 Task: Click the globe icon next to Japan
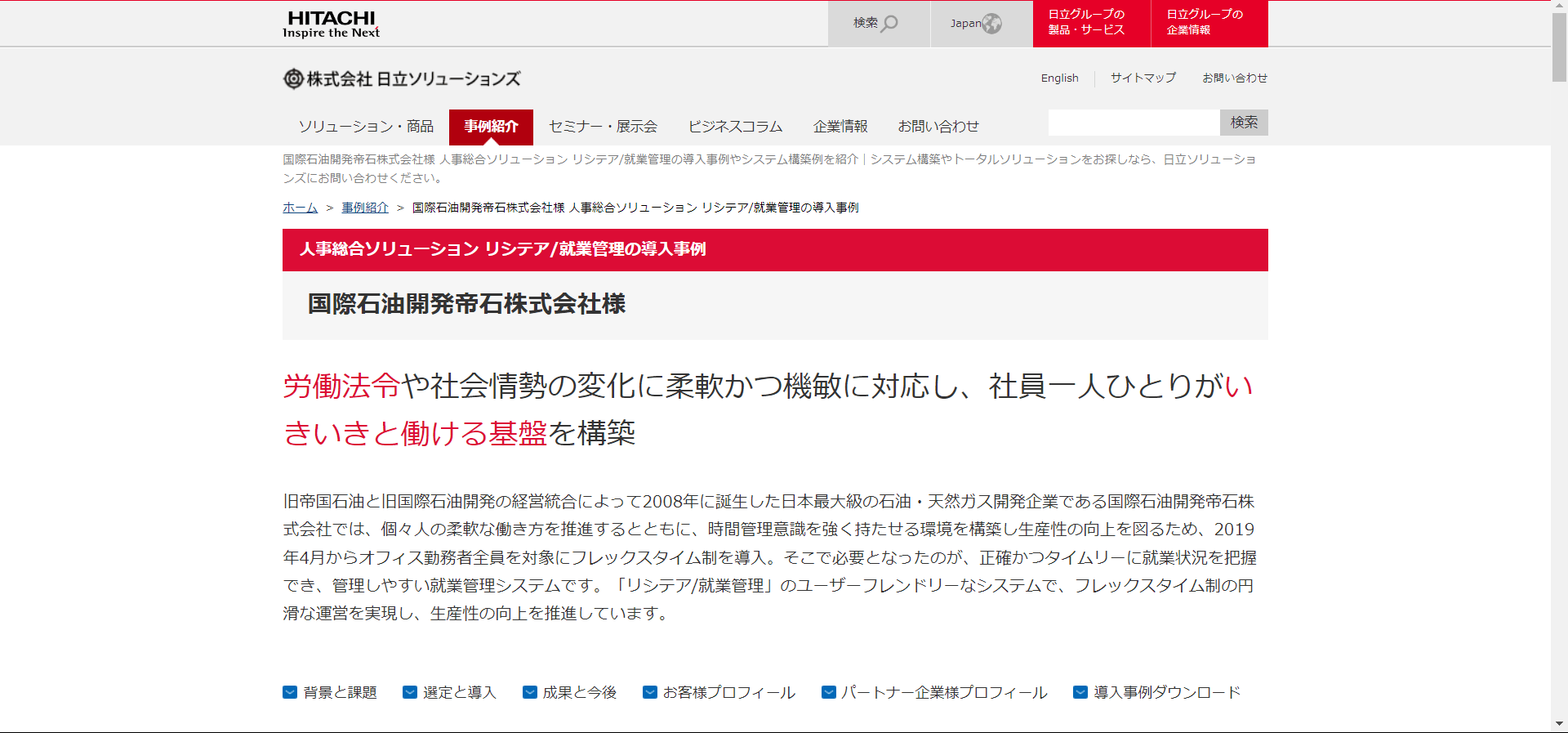click(x=991, y=24)
